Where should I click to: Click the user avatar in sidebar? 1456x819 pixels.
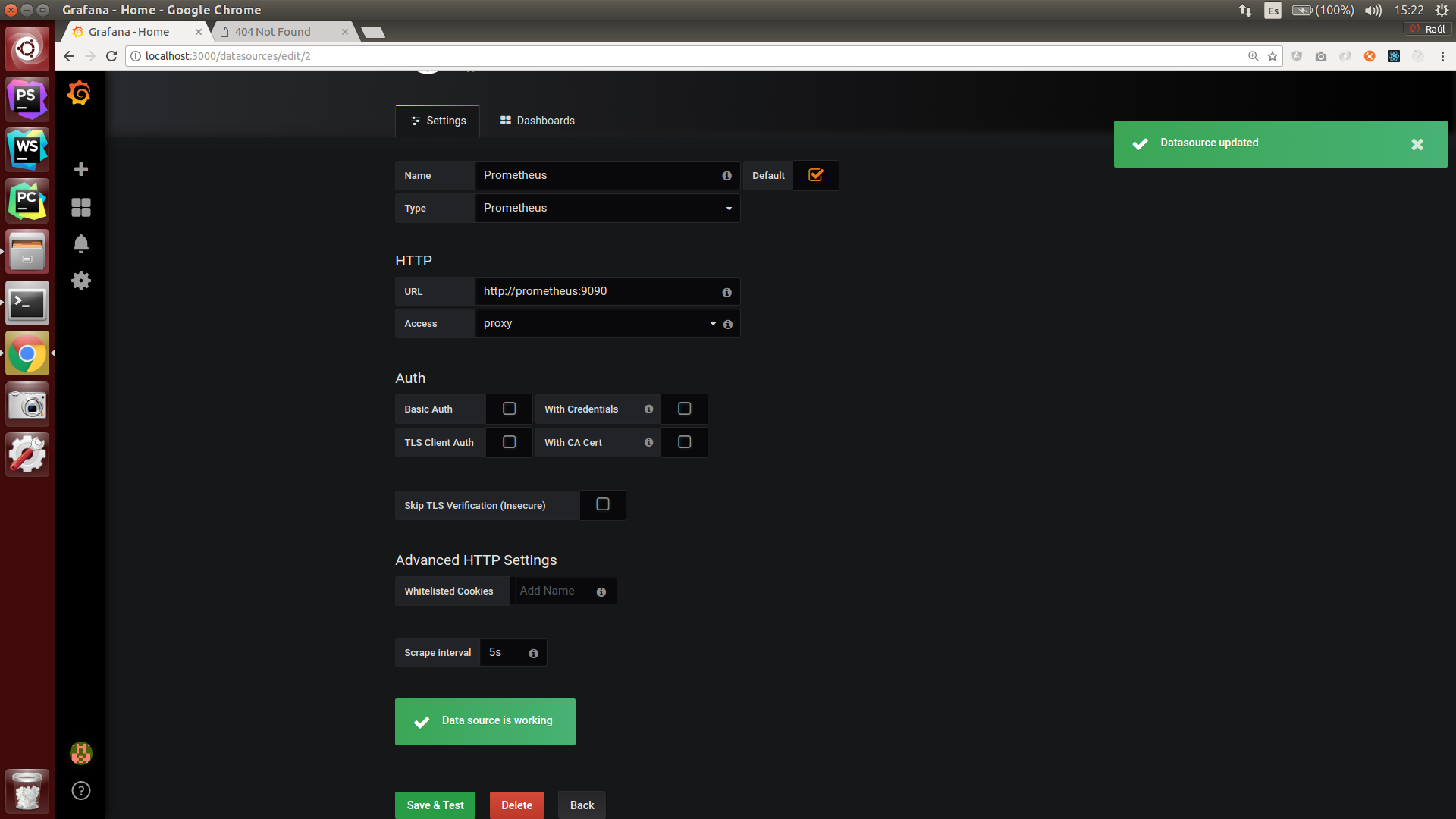(81, 753)
